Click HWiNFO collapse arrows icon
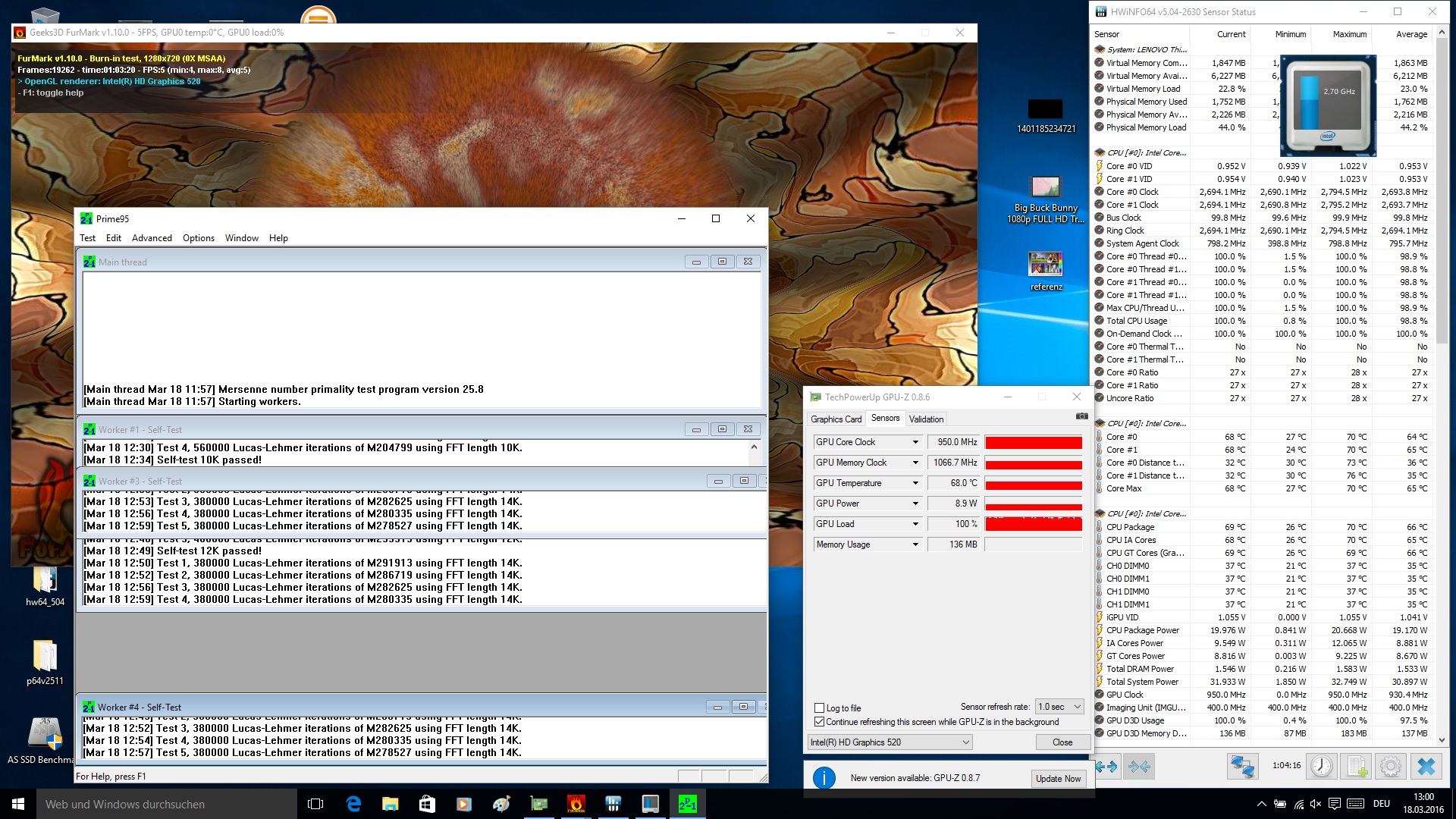Viewport: 1456px width, 819px height. point(1139,766)
